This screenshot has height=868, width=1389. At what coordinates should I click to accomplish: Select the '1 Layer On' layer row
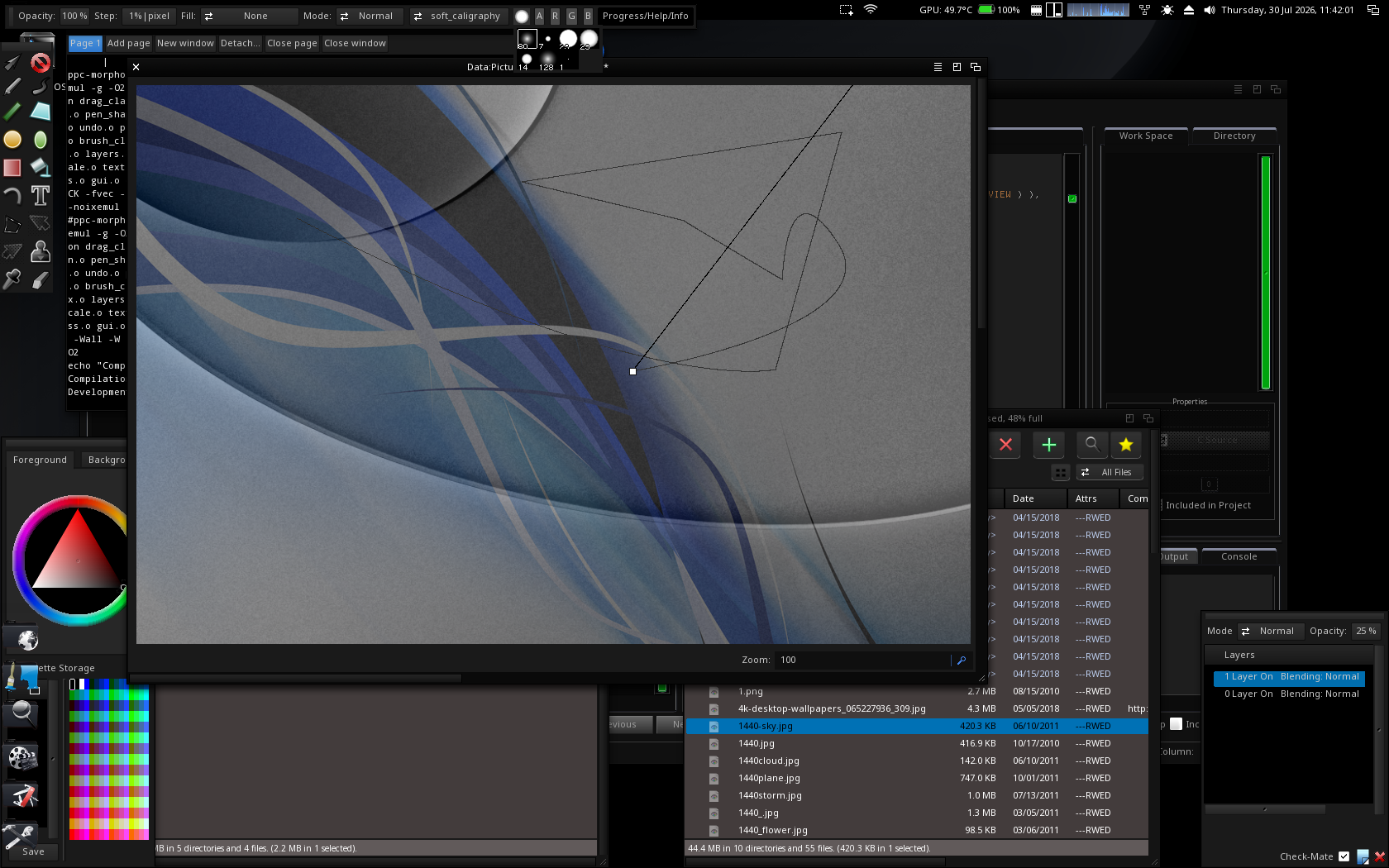click(x=1289, y=677)
